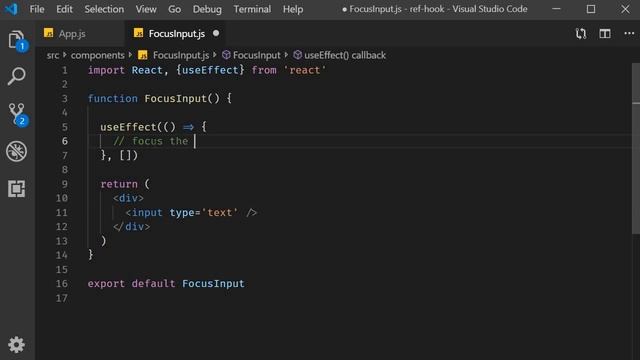Screen dimensions: 640x360
Task: Open the View menu
Action: (146, 9)
